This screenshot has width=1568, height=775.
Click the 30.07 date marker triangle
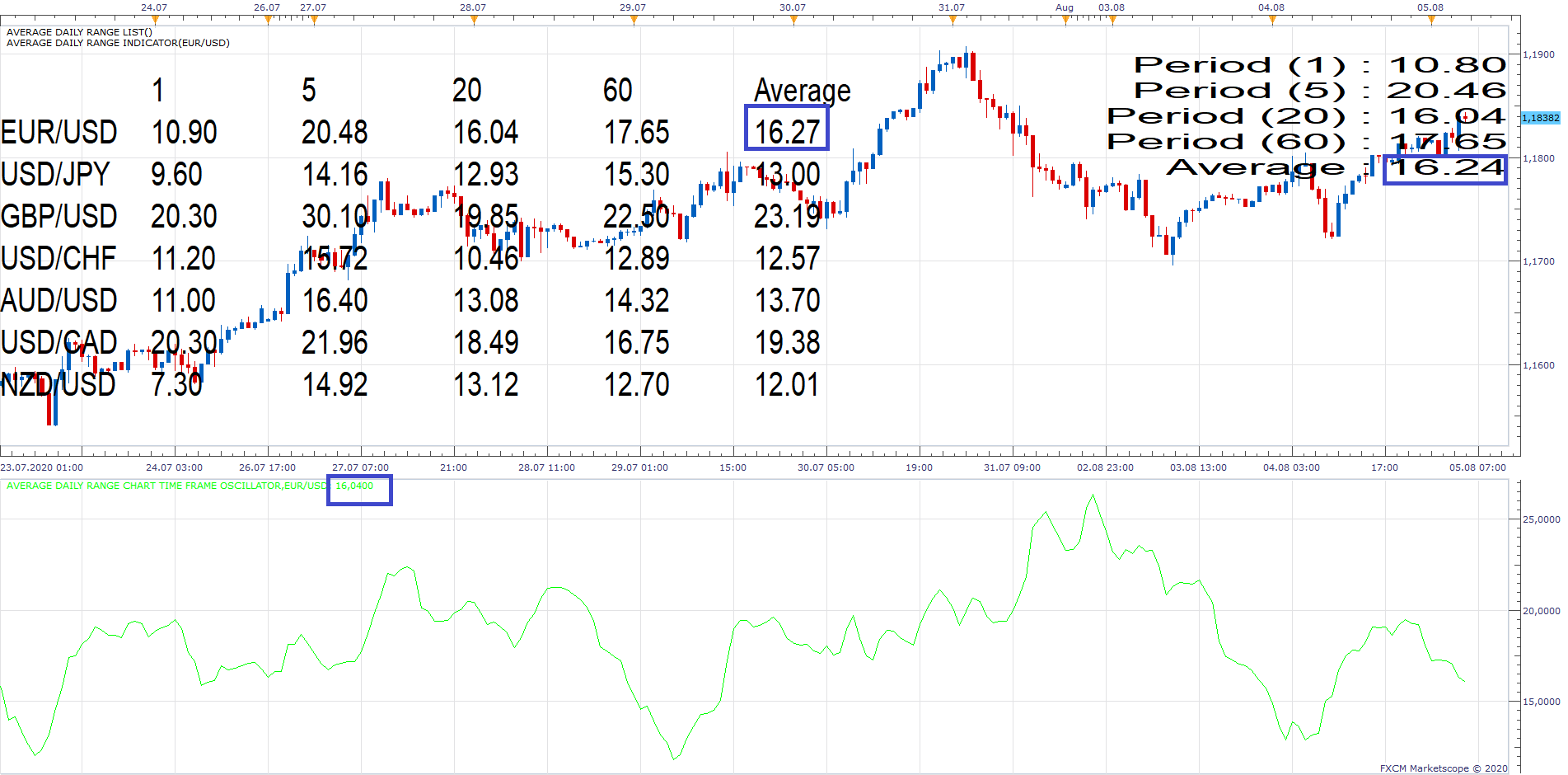[793, 19]
